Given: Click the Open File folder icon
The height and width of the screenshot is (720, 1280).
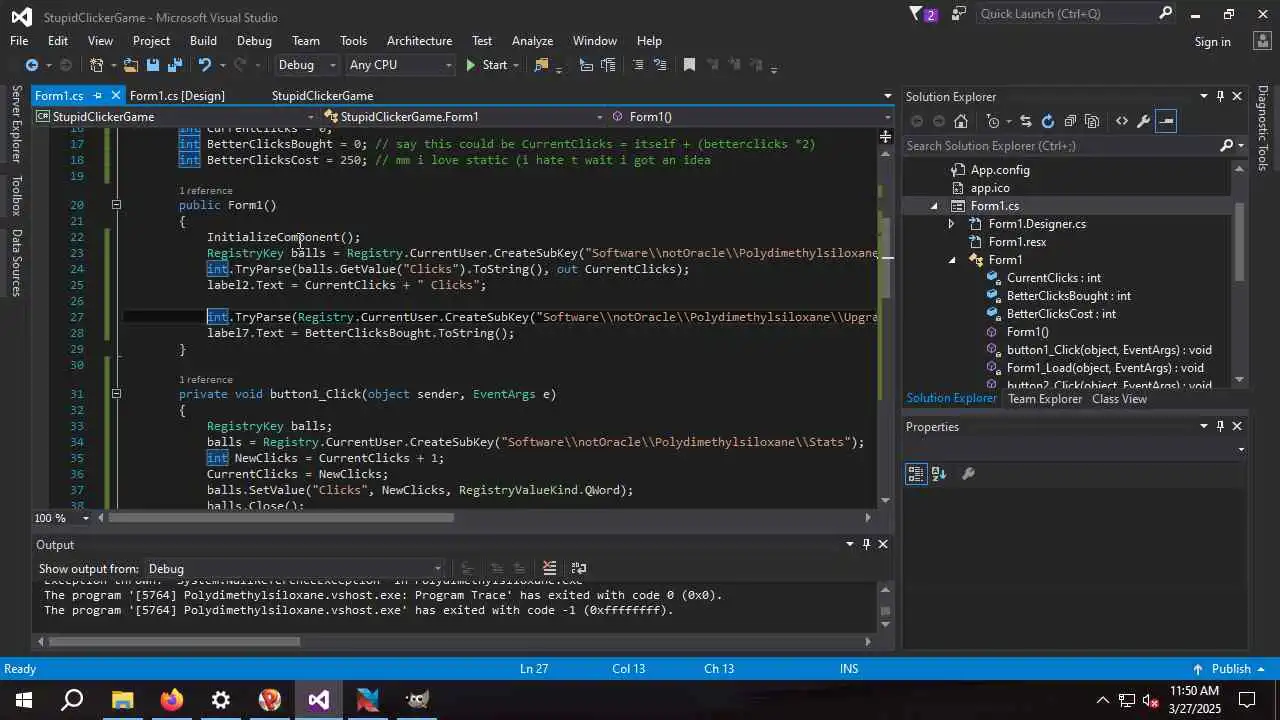Looking at the screenshot, I should click(130, 65).
